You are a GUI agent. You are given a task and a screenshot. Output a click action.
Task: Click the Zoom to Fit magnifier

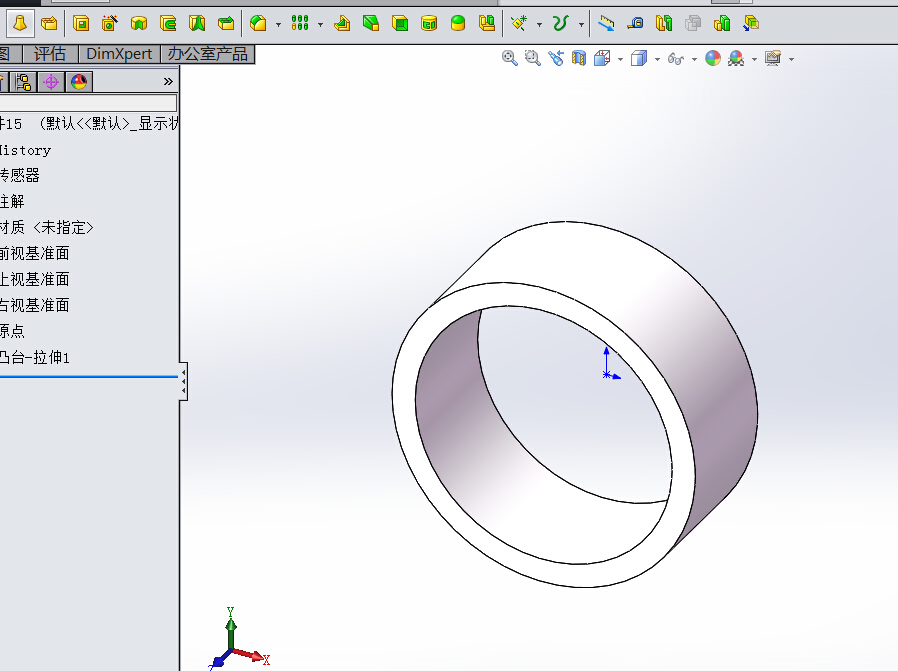tap(510, 58)
